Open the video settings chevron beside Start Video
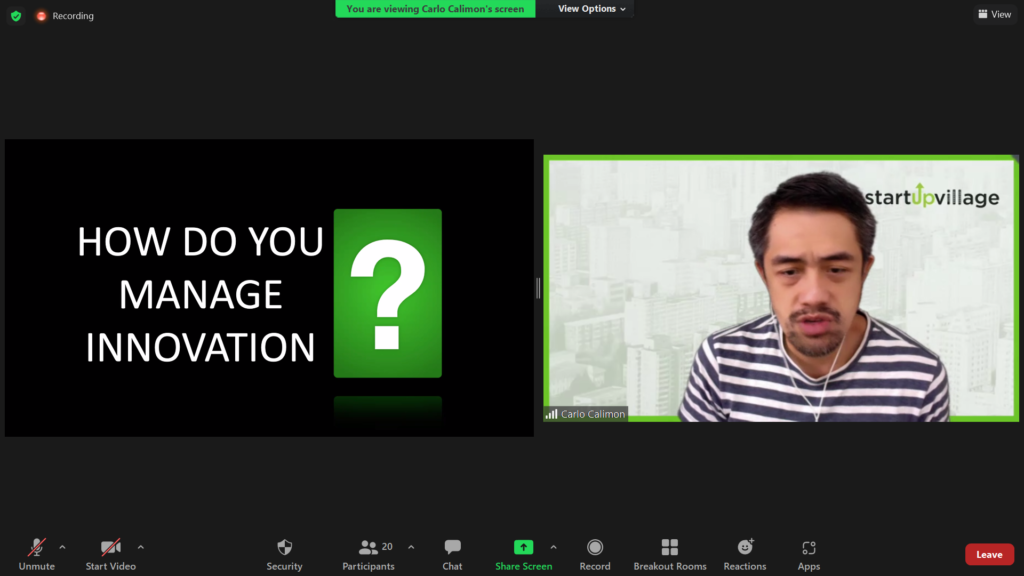The height and width of the screenshot is (576, 1024). coord(141,548)
